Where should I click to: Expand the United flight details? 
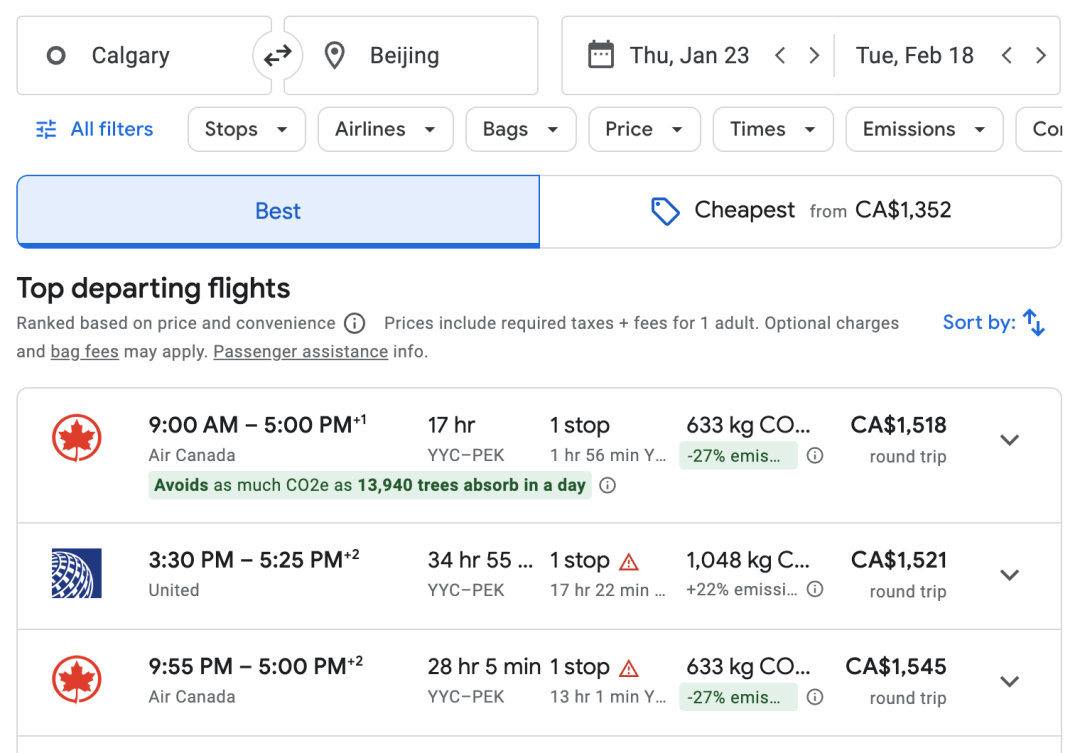click(x=1010, y=575)
